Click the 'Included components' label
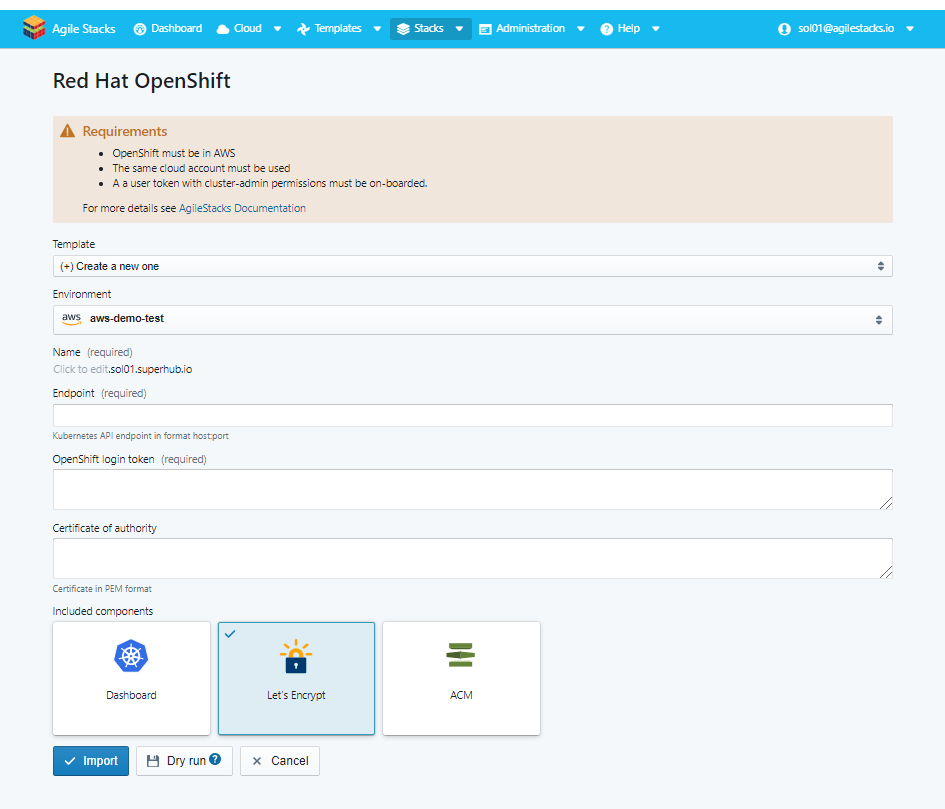 (102, 611)
